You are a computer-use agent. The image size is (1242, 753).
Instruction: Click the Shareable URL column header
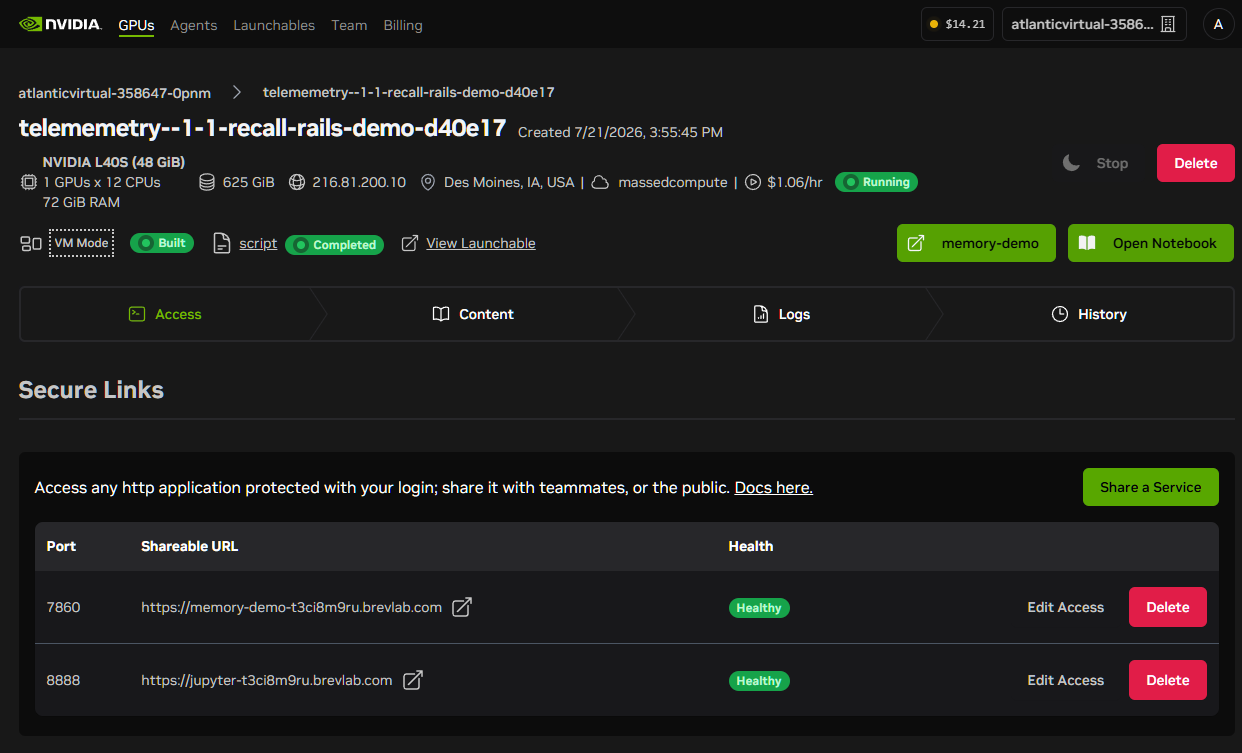190,546
